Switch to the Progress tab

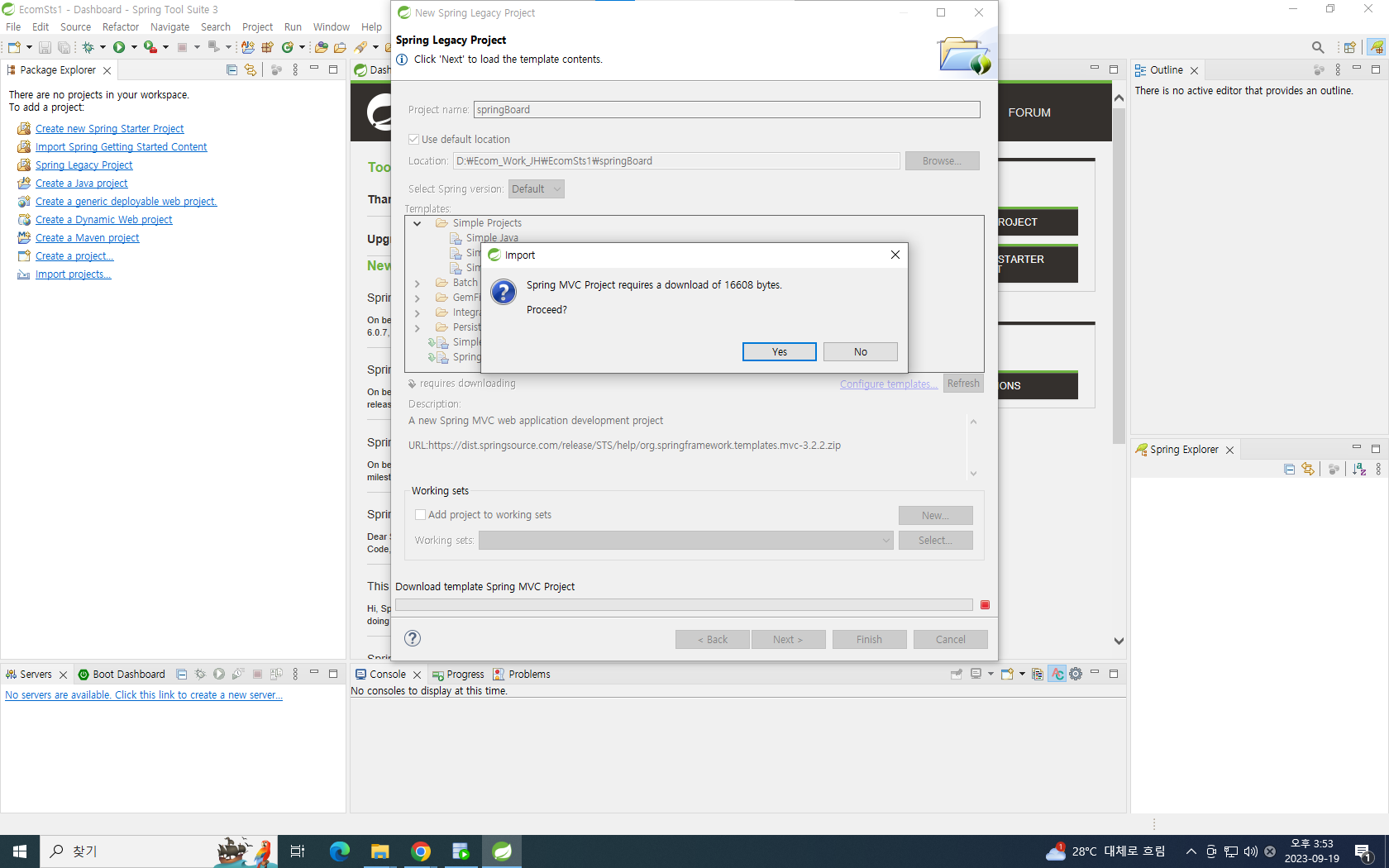[x=458, y=675]
